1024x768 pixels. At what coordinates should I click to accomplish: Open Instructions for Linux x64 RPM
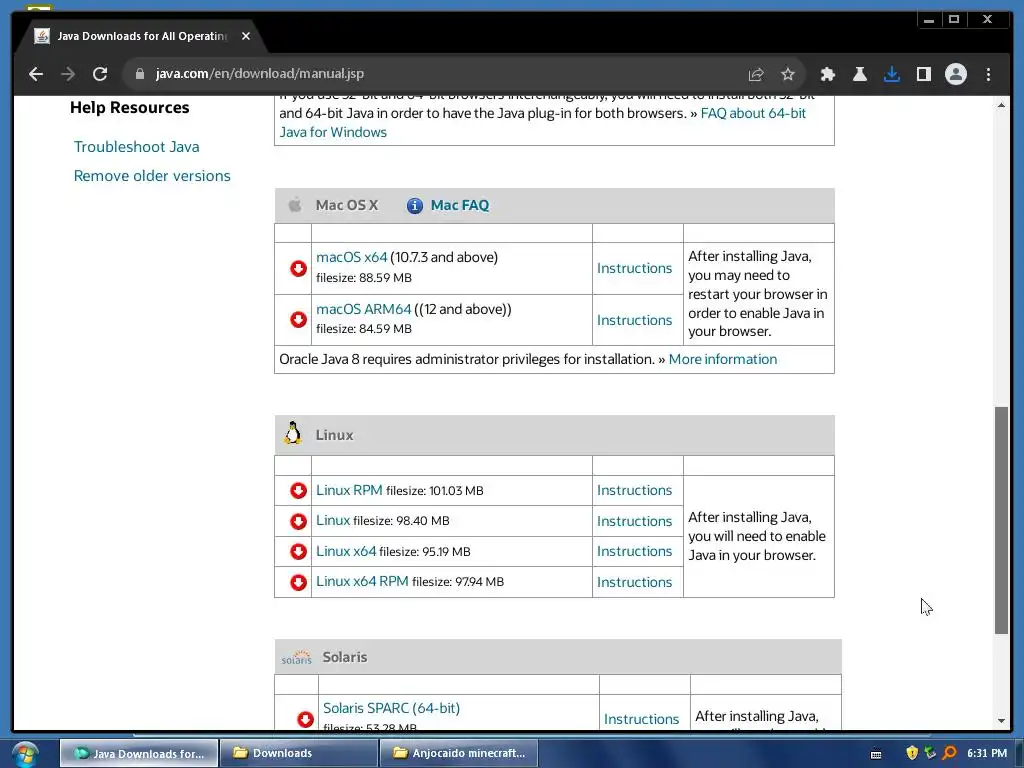(x=634, y=582)
